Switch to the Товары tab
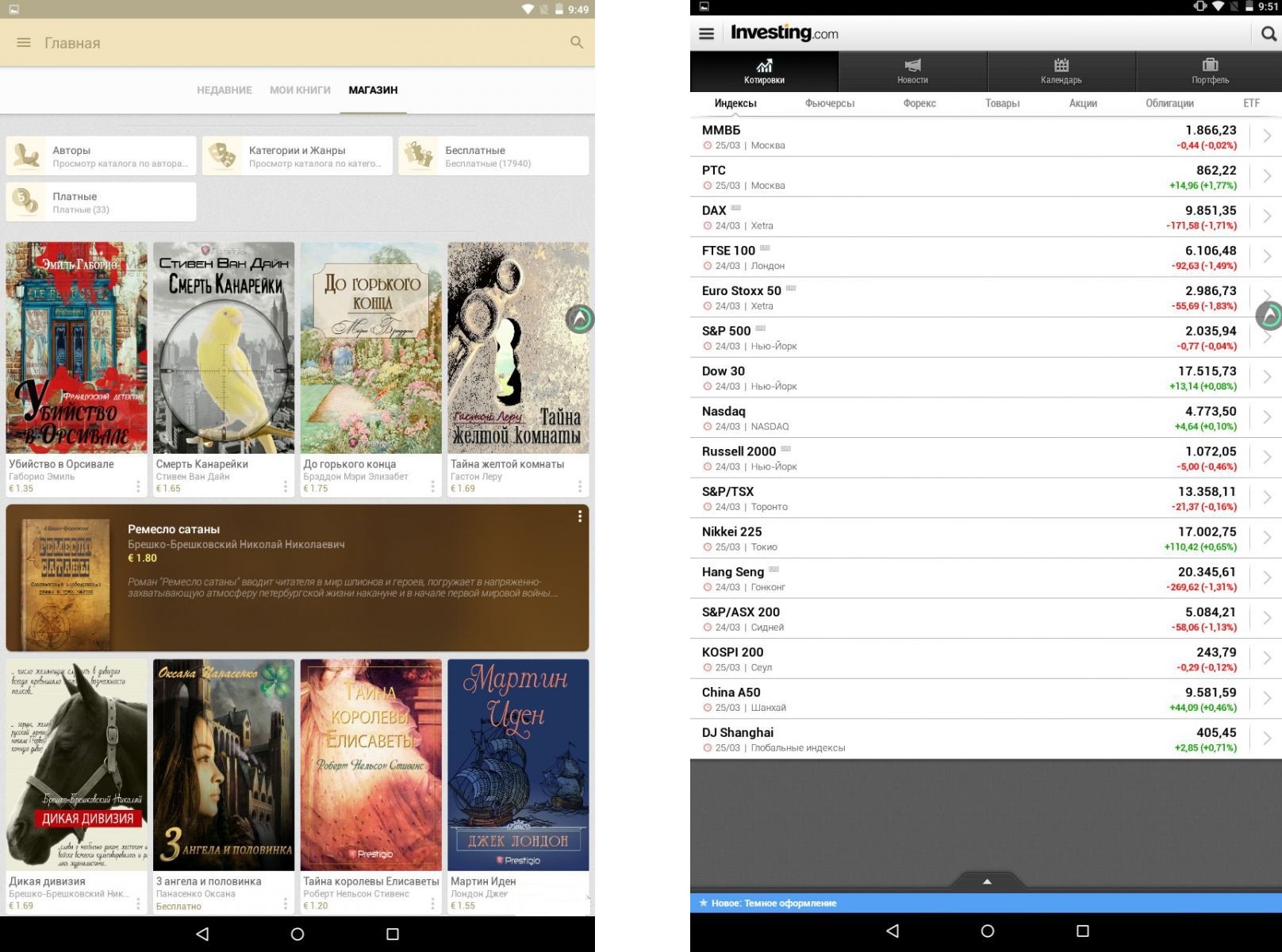The height and width of the screenshot is (952, 1282). [1003, 103]
